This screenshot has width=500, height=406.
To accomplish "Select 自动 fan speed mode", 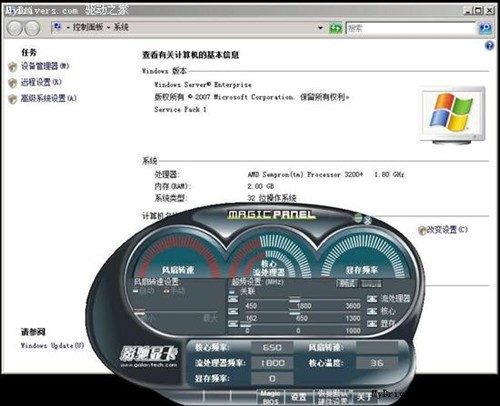I will 144,291.
